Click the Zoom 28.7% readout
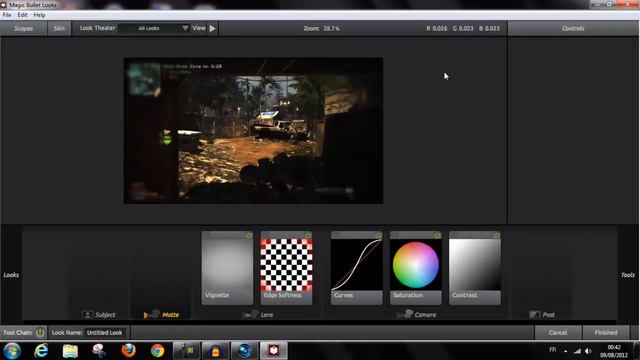This screenshot has width=640, height=360. click(322, 29)
